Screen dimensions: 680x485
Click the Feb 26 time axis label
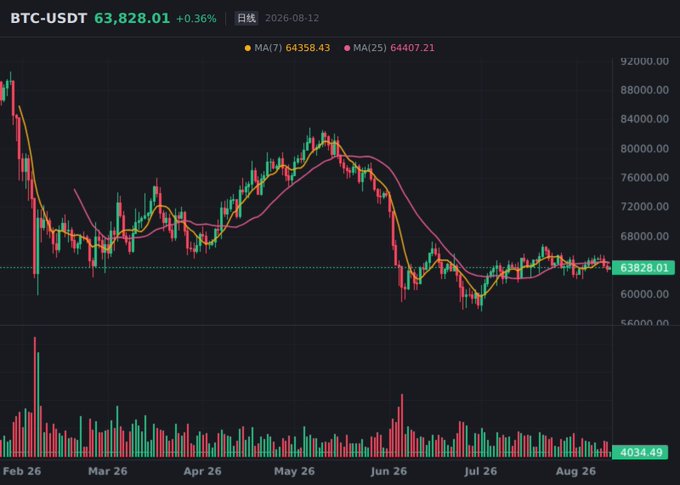22,471
